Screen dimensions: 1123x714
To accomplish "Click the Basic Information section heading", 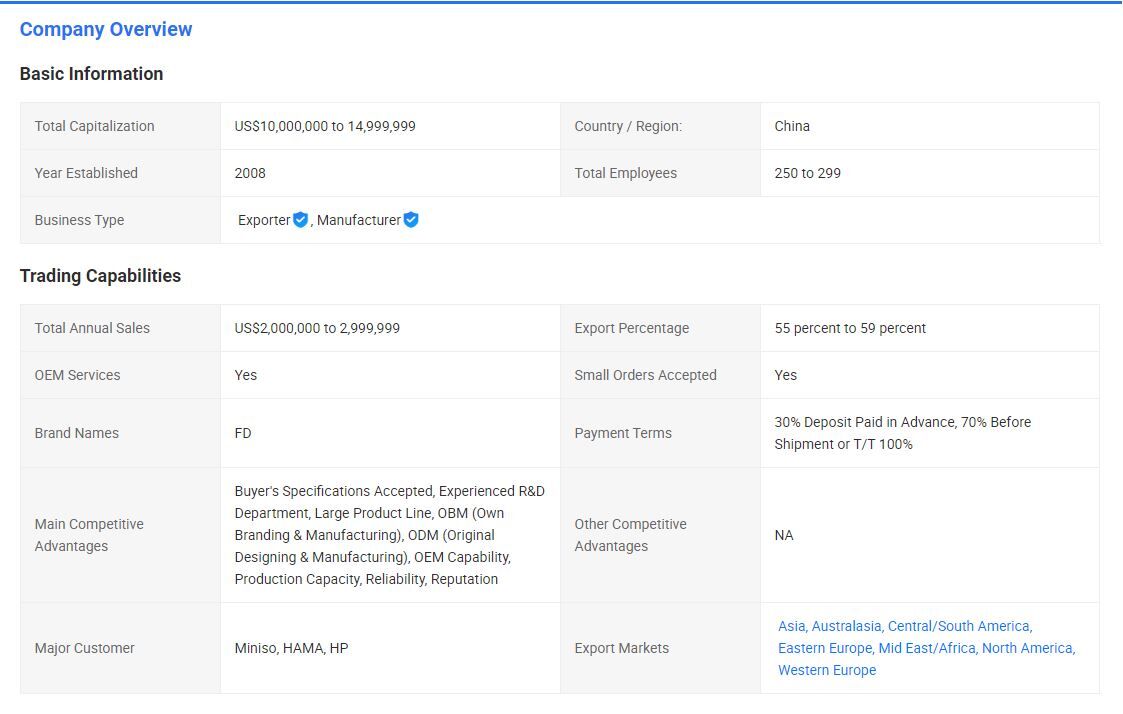I will tap(91, 74).
